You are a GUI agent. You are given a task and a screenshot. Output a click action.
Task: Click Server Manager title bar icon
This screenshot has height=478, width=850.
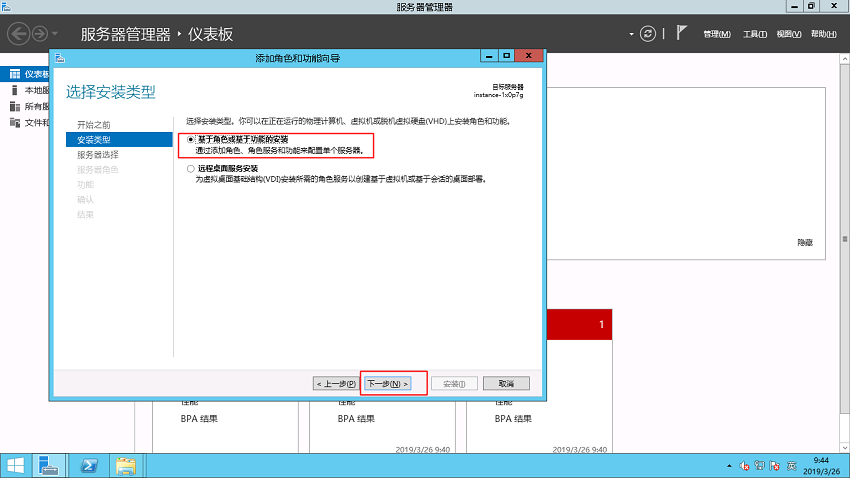coord(6,7)
